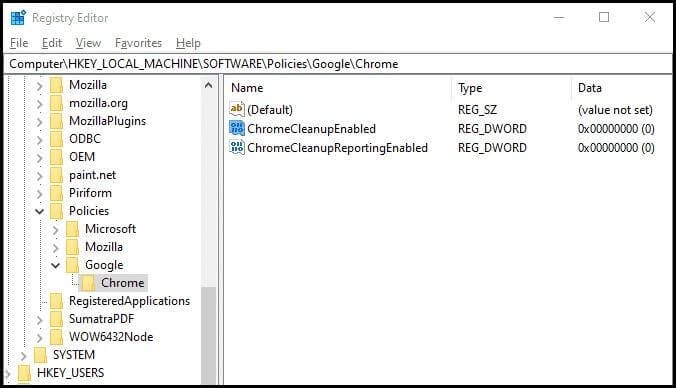The height and width of the screenshot is (388, 676).
Task: Collapse the Policies key
Action: pyautogui.click(x=40, y=211)
